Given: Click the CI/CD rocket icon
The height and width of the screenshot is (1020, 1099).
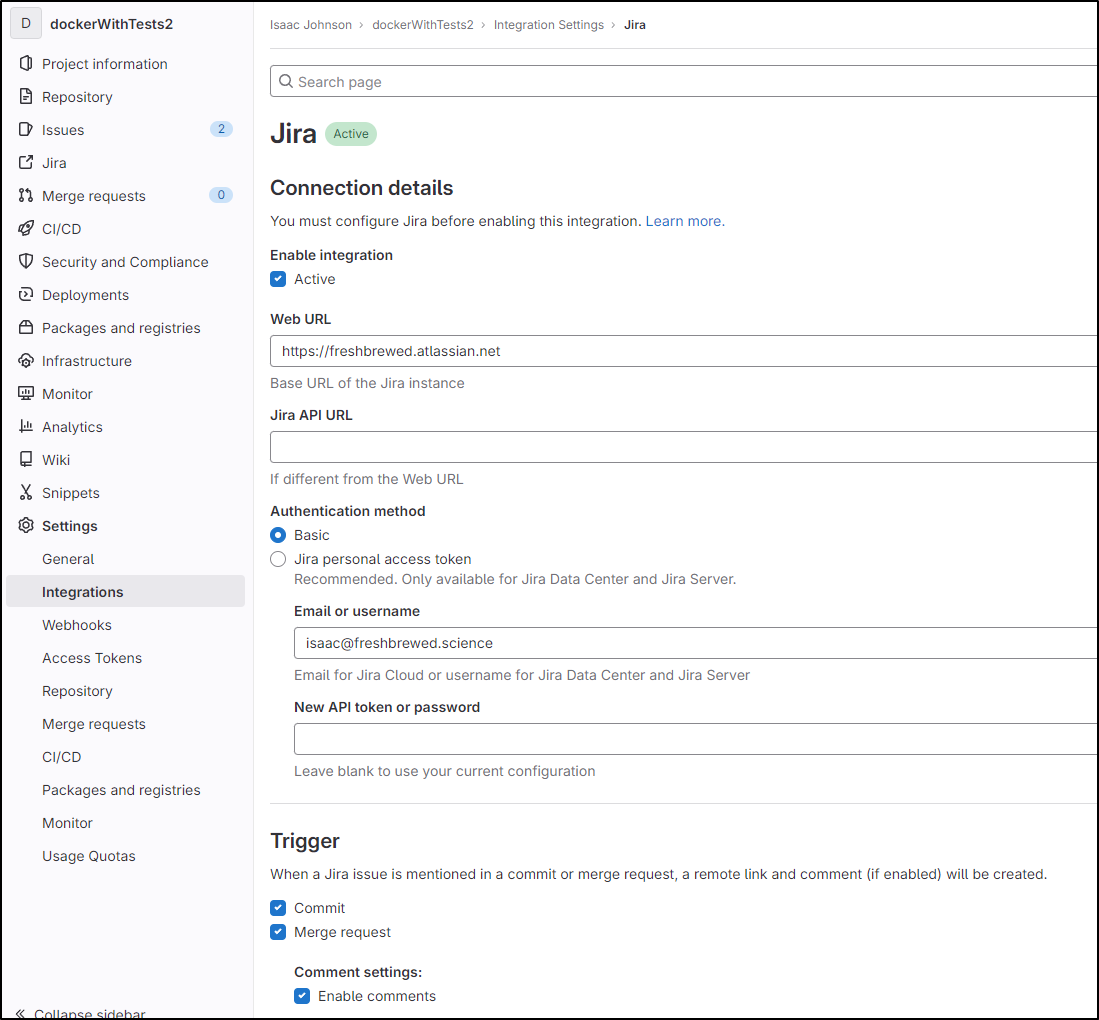Looking at the screenshot, I should 26,228.
